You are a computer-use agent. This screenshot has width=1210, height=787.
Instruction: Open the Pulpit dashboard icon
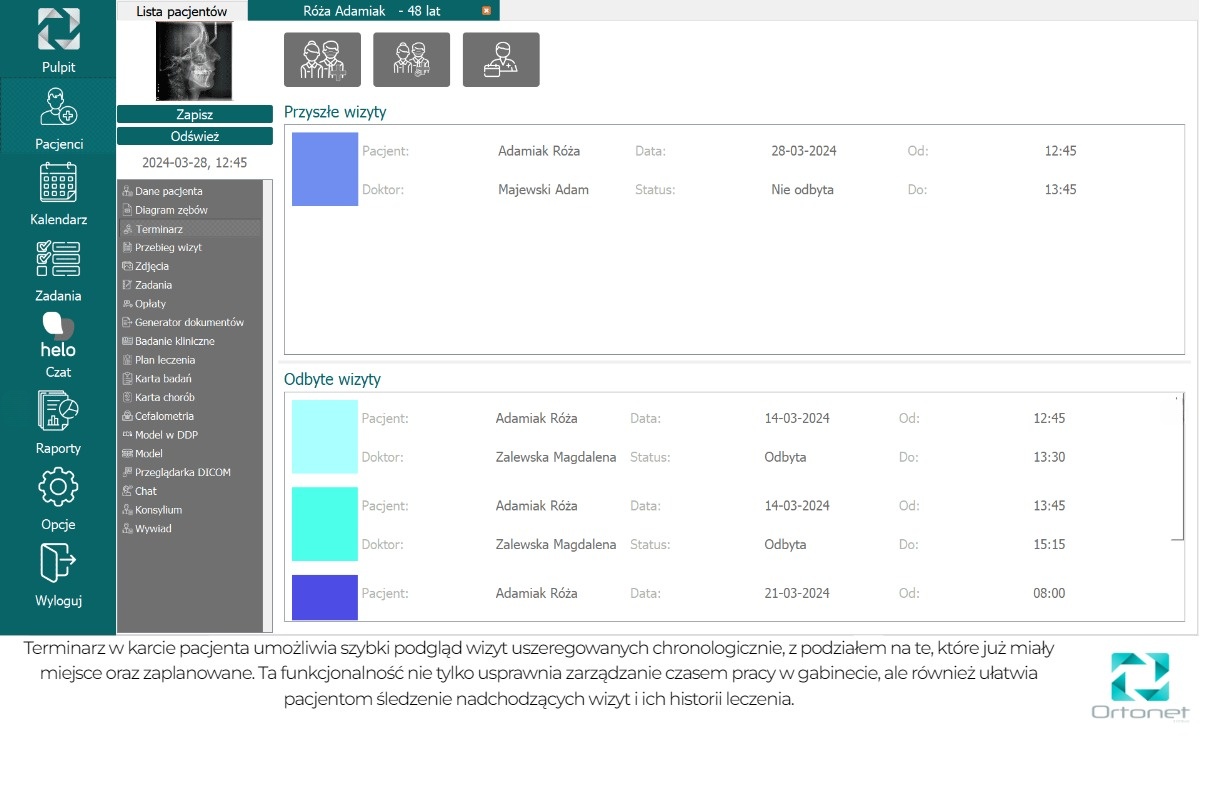[x=58, y=30]
